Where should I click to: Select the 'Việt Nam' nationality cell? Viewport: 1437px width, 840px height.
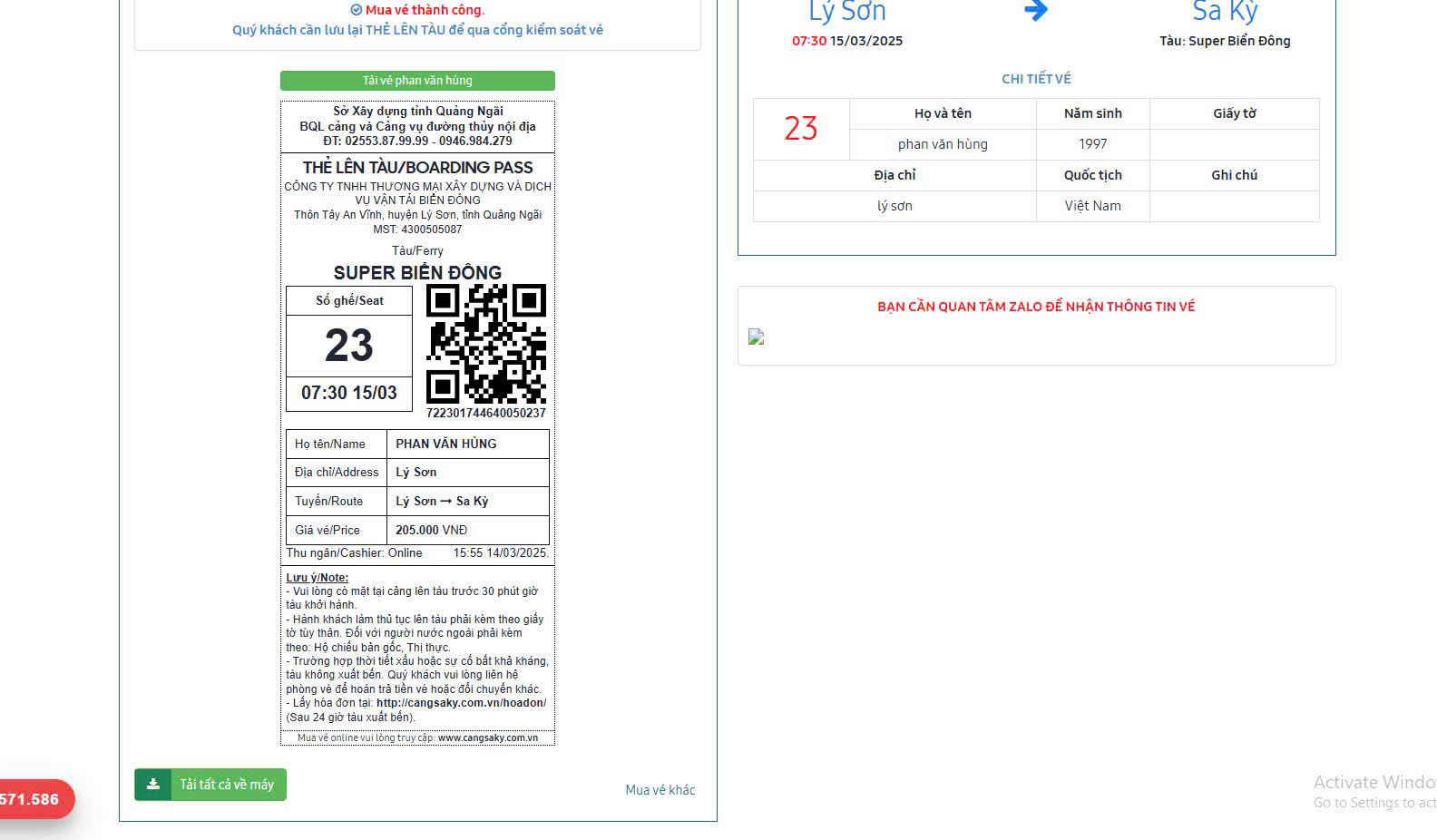coord(1092,206)
